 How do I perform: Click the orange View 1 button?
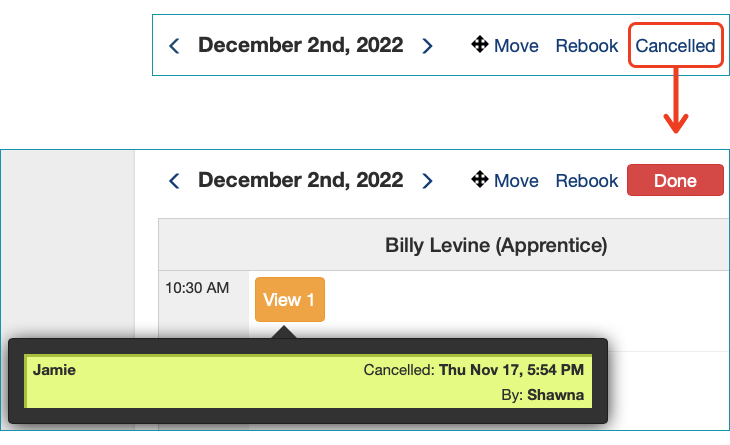(290, 299)
